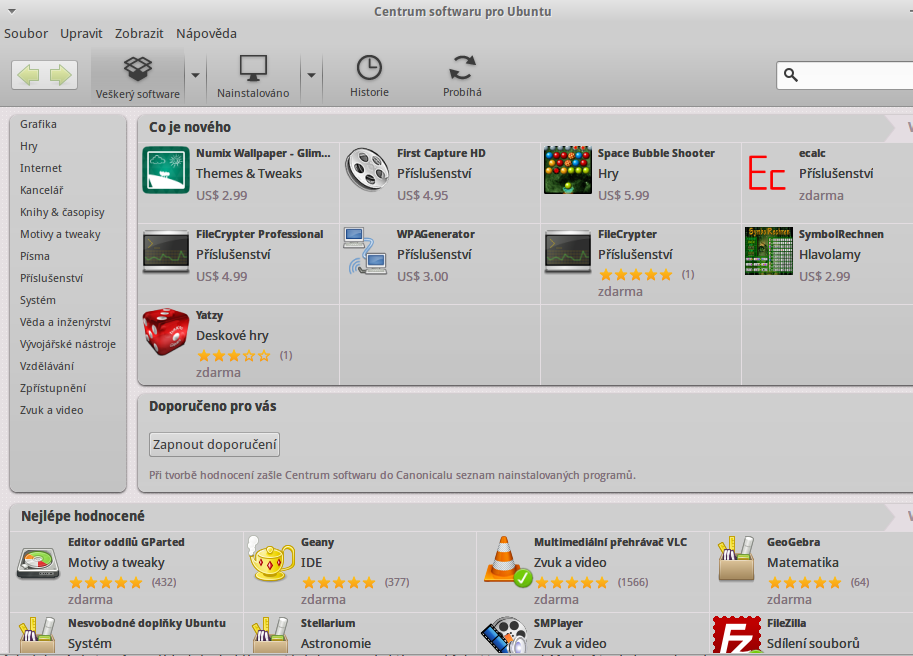Open the Yatzy red dice icon
Screen dimensions: 913x656
click(x=167, y=332)
